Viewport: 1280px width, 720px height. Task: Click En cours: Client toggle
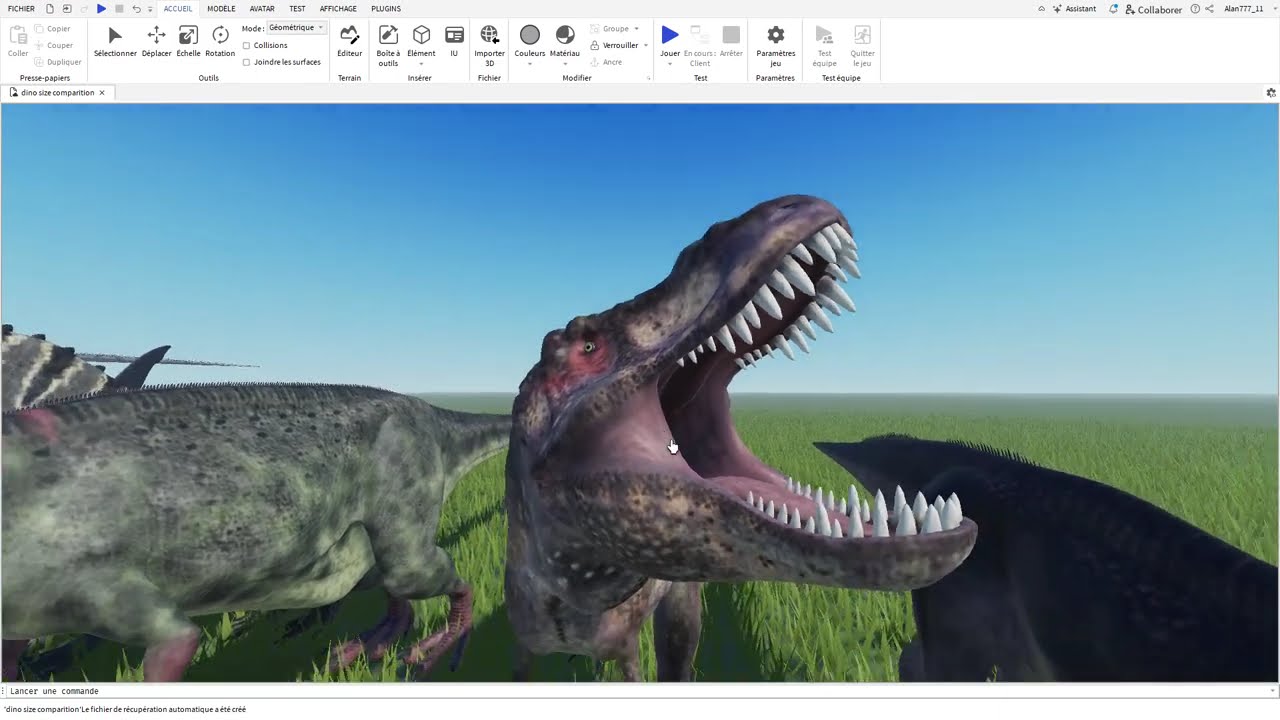point(699,45)
